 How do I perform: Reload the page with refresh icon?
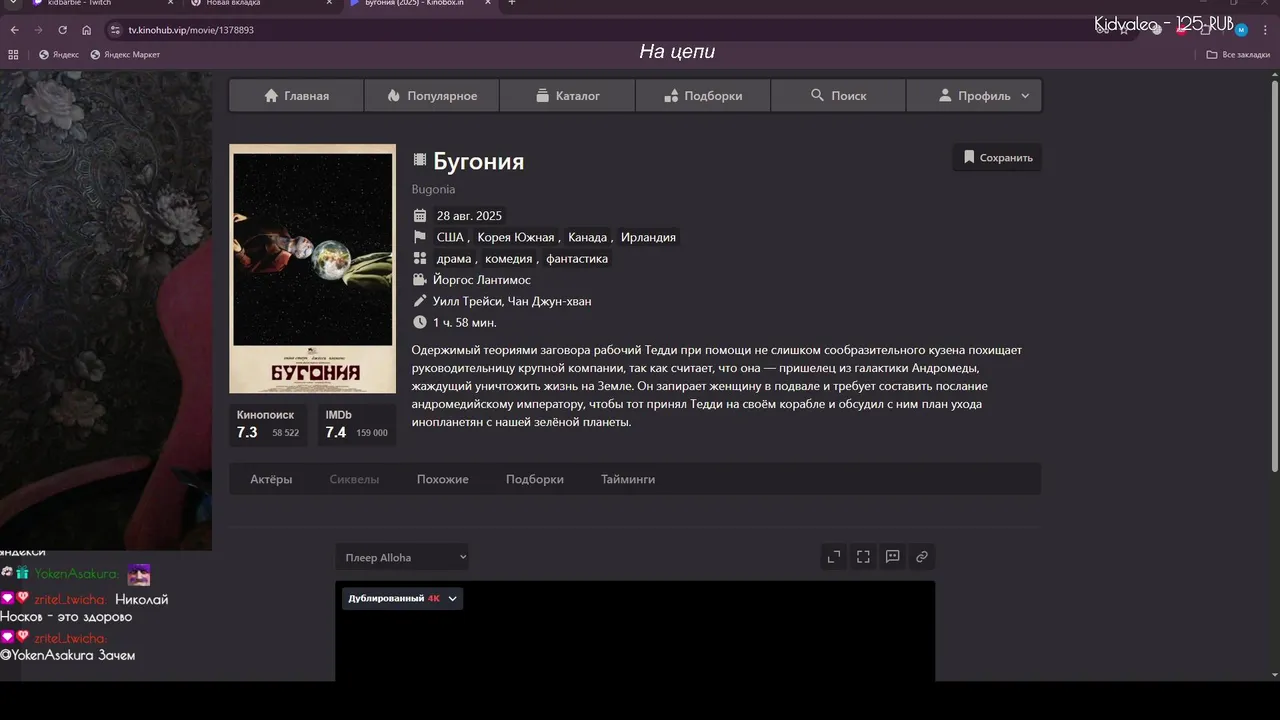point(62,30)
